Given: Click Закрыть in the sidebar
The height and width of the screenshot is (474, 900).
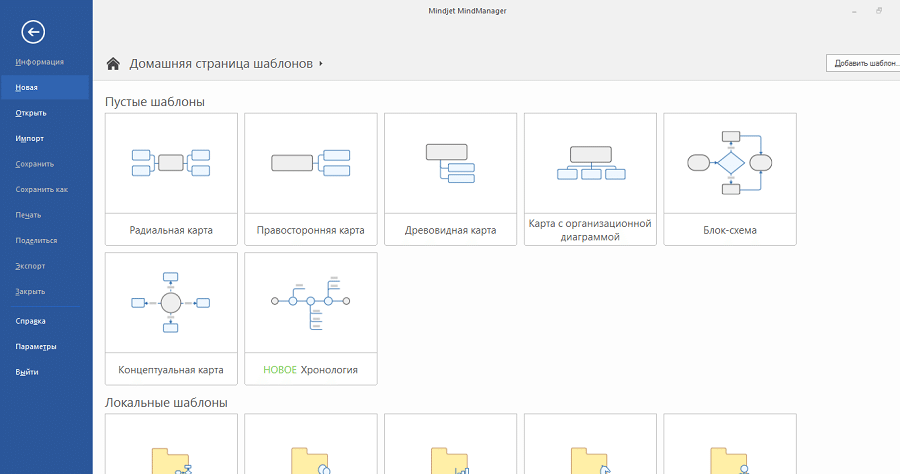Looking at the screenshot, I should (x=30, y=292).
